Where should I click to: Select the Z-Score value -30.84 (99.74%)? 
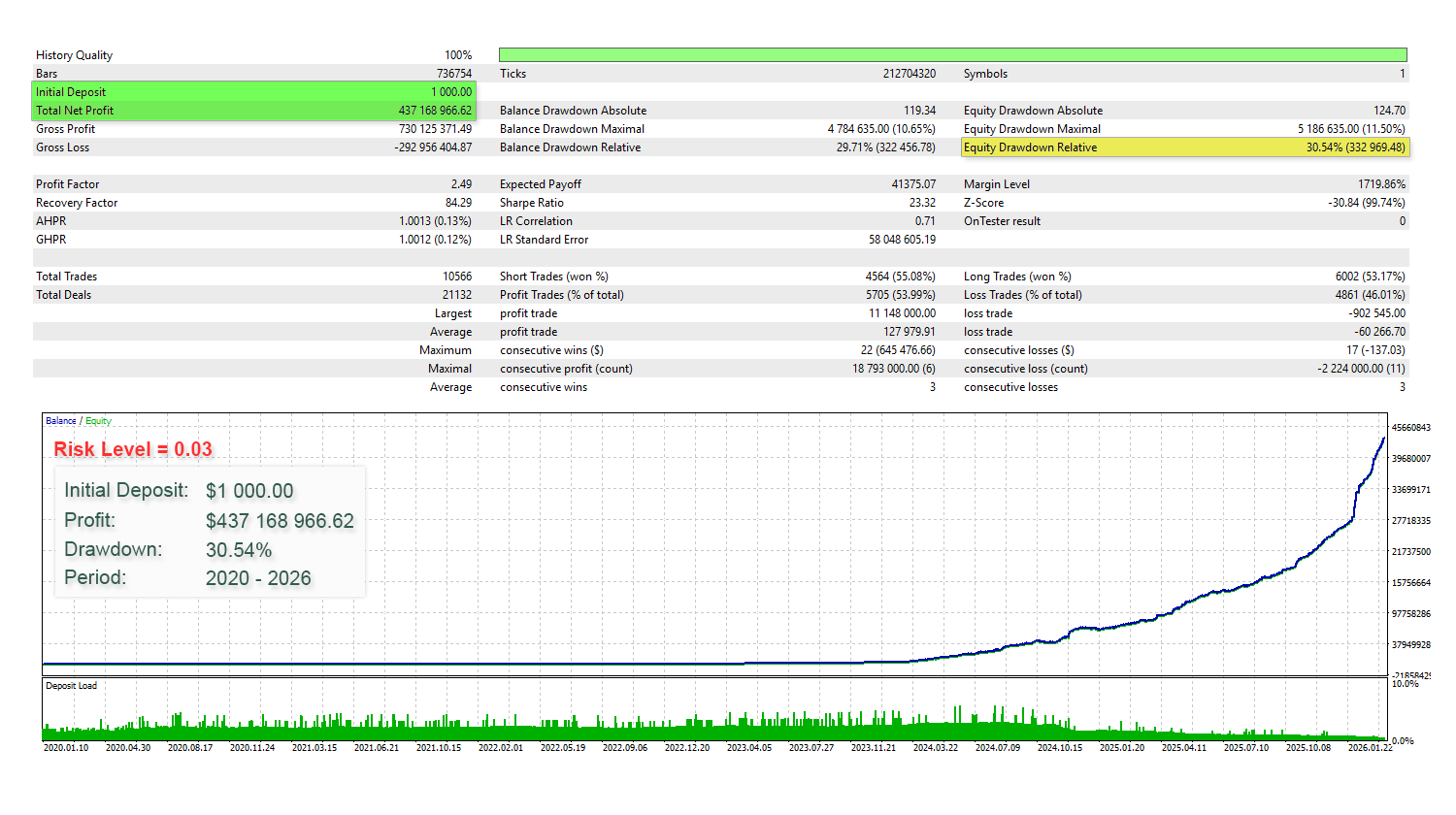coord(1367,203)
